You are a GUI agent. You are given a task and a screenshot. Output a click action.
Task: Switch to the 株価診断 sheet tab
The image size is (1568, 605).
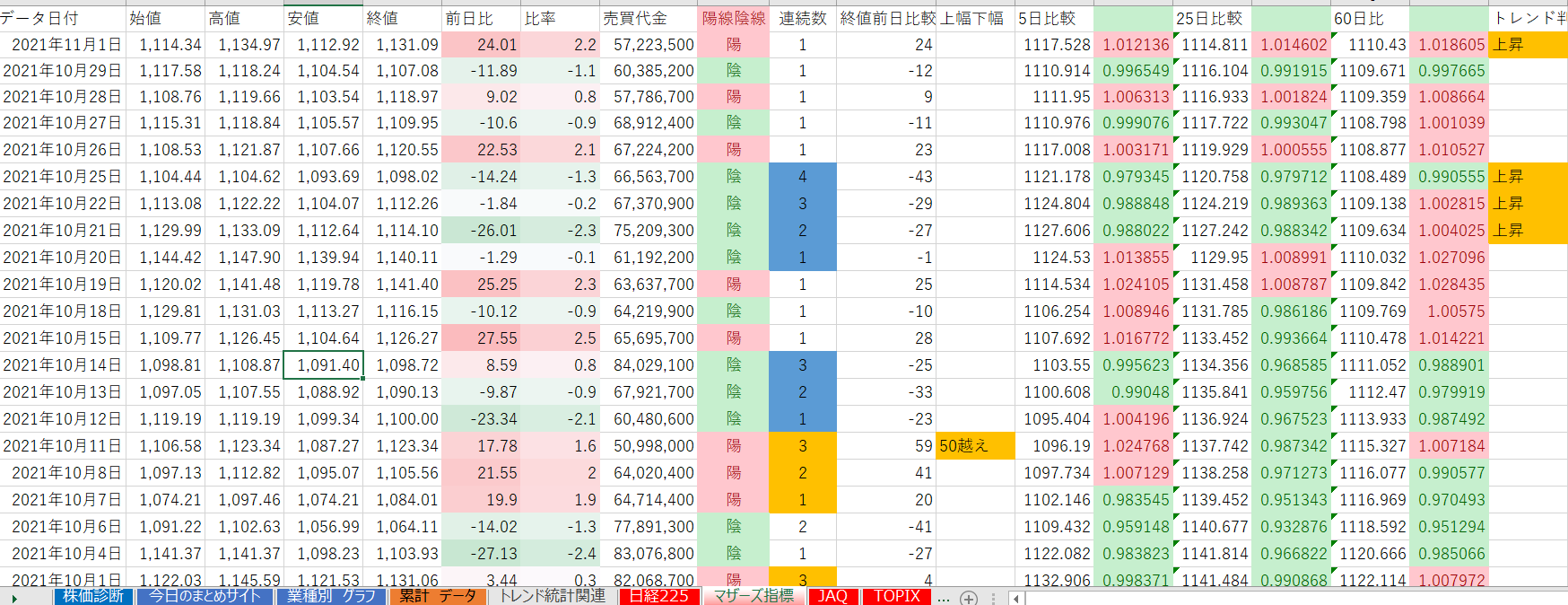point(93,596)
